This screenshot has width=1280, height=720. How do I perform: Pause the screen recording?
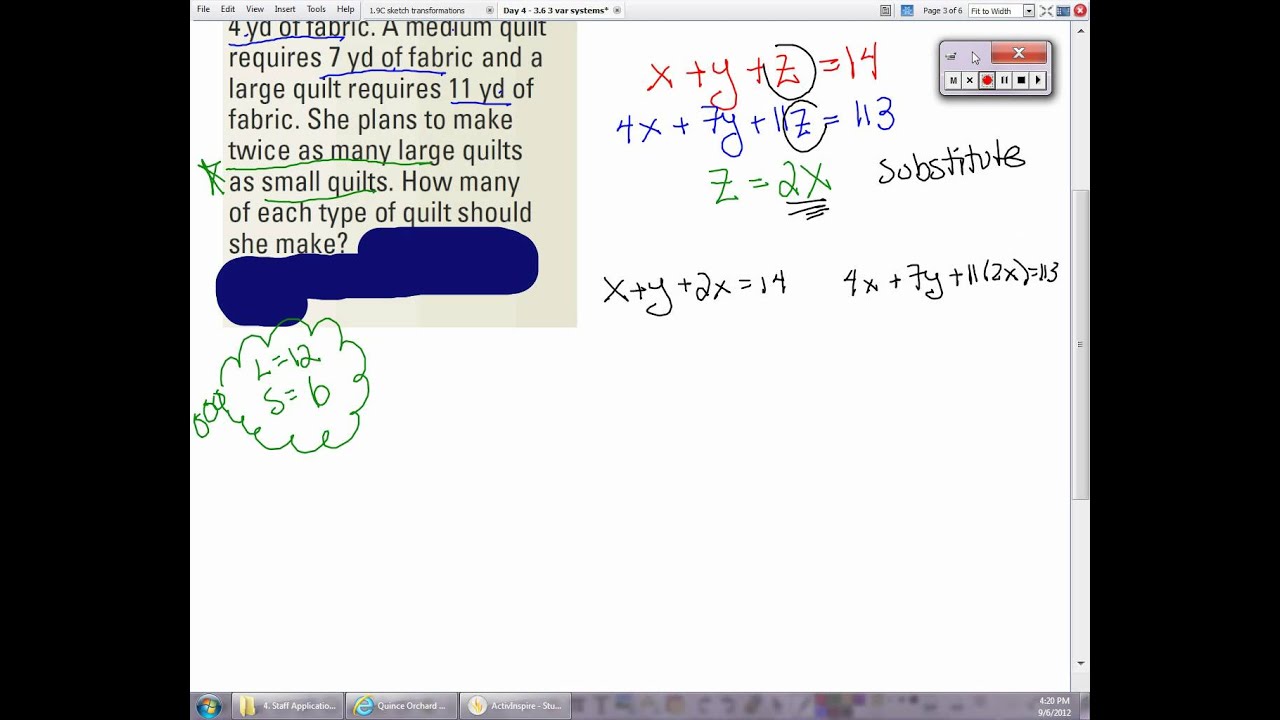pyautogui.click(x=1004, y=80)
